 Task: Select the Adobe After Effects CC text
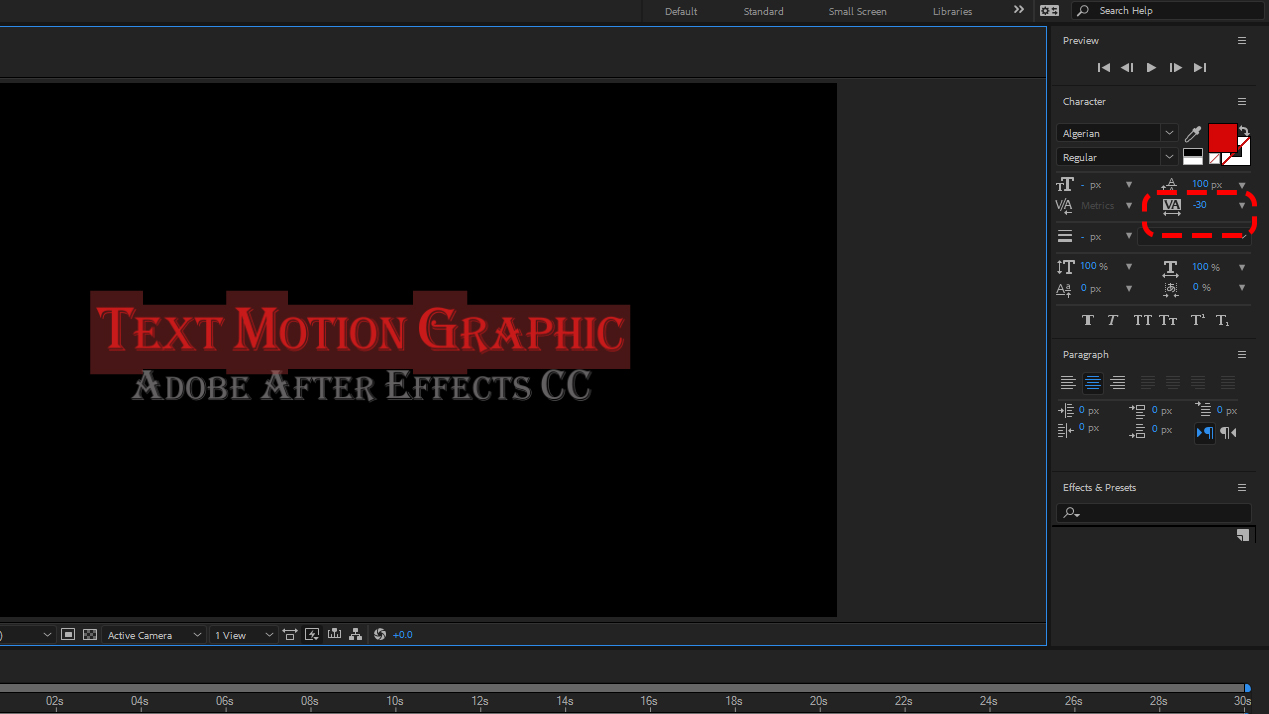[362, 385]
